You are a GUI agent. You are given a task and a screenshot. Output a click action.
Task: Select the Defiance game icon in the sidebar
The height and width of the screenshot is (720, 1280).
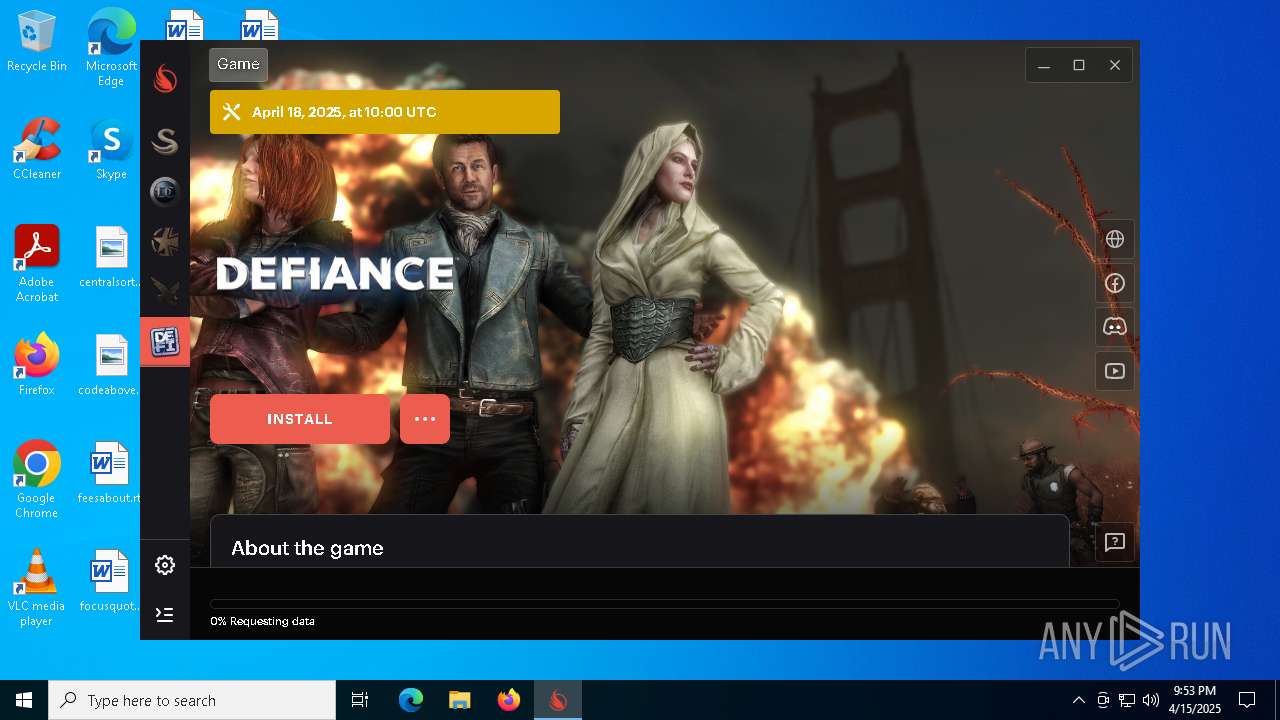tap(165, 342)
